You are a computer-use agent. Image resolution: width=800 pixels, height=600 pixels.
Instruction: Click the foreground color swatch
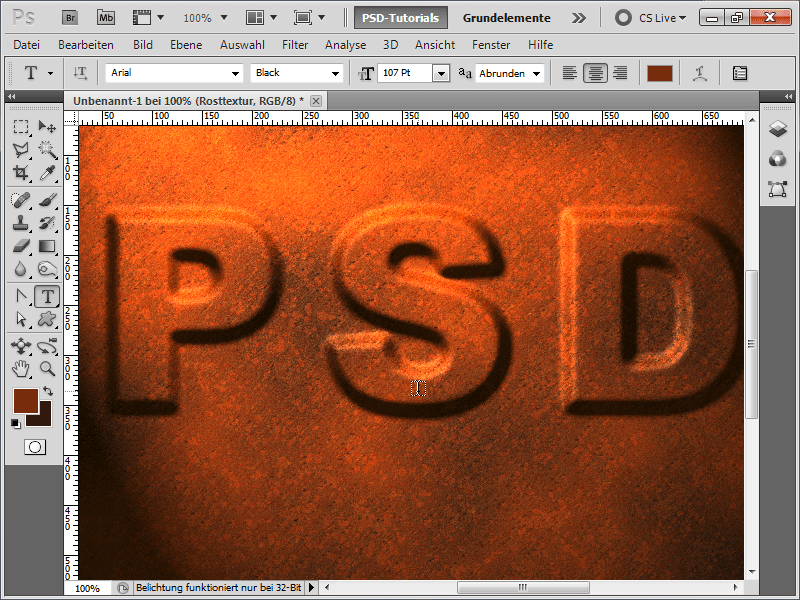coord(26,401)
